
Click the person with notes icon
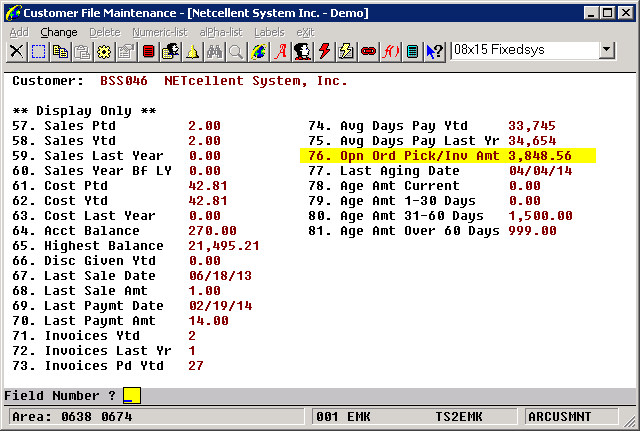[171, 52]
